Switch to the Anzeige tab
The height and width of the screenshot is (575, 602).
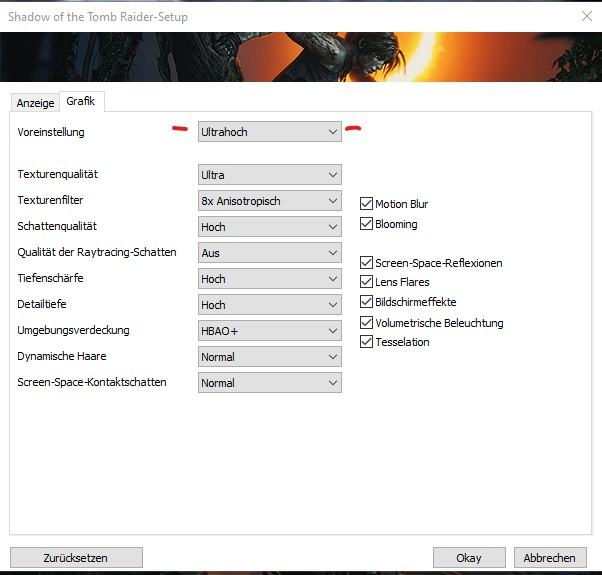[35, 103]
